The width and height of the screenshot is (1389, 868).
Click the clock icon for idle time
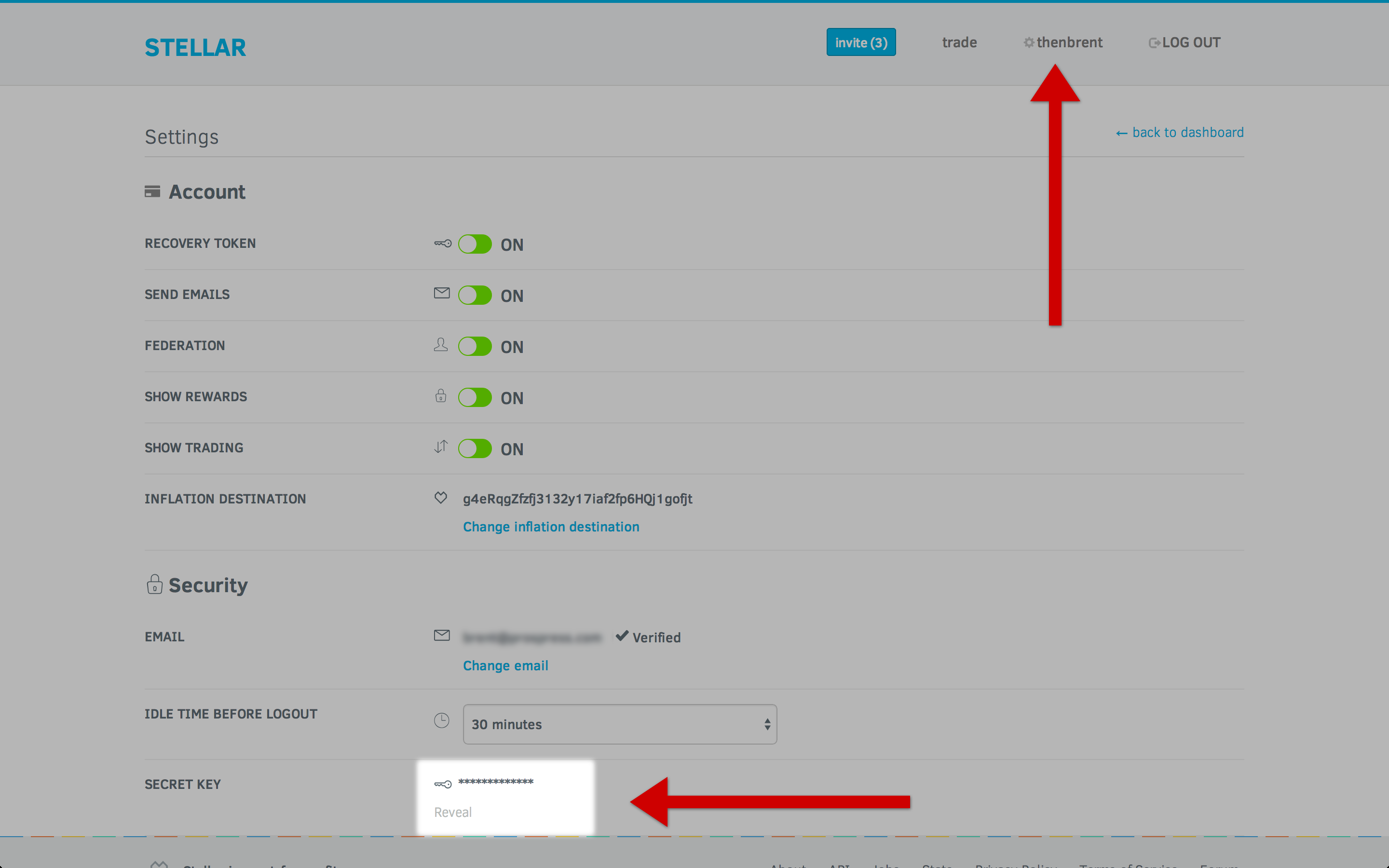(x=441, y=720)
